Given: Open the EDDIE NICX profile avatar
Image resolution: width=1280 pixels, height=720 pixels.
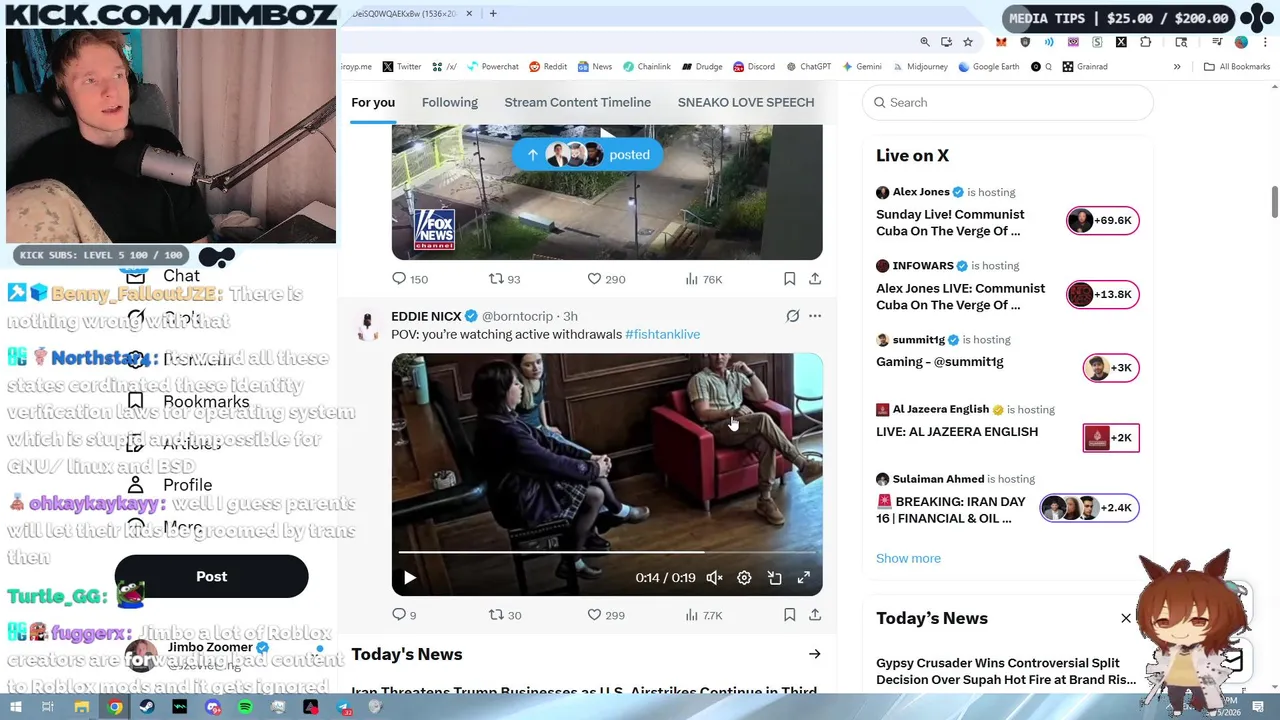Looking at the screenshot, I should pos(367,324).
